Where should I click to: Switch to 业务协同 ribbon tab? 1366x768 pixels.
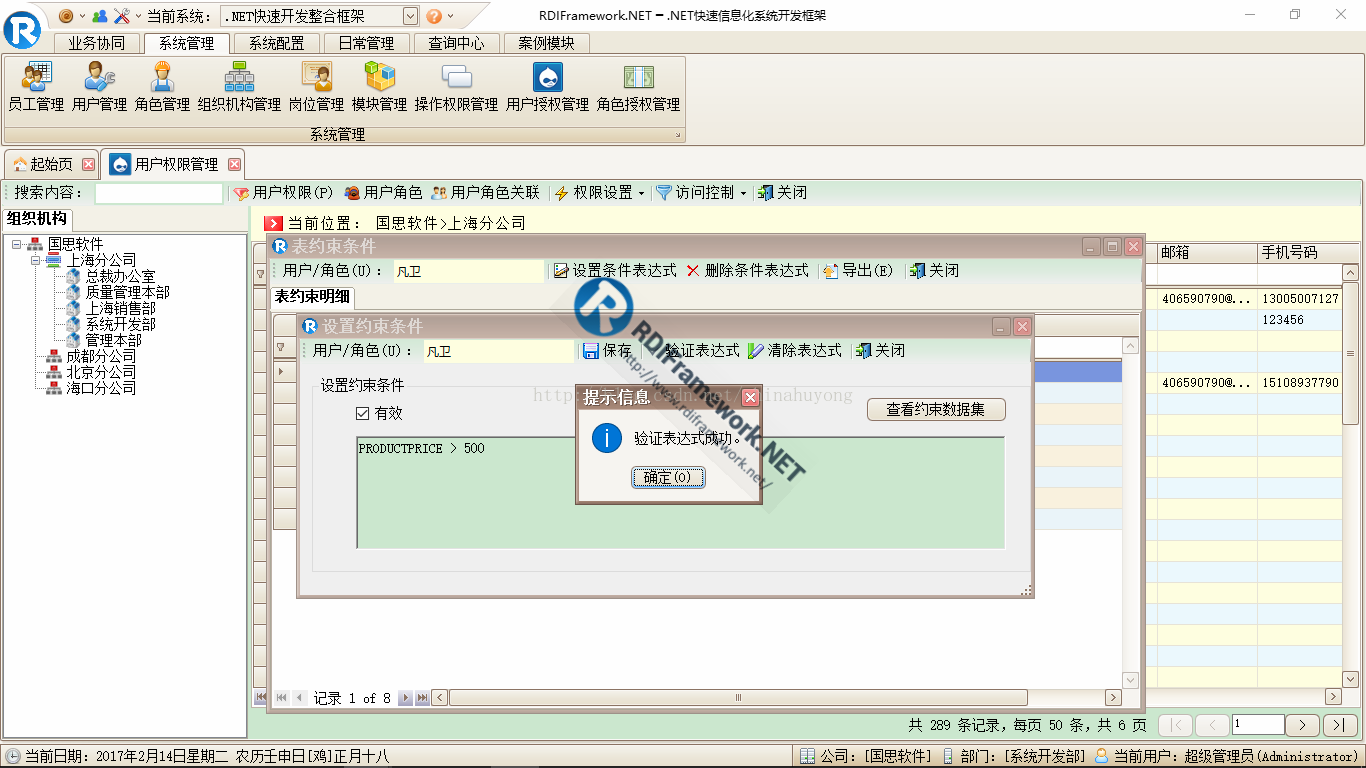(x=97, y=43)
